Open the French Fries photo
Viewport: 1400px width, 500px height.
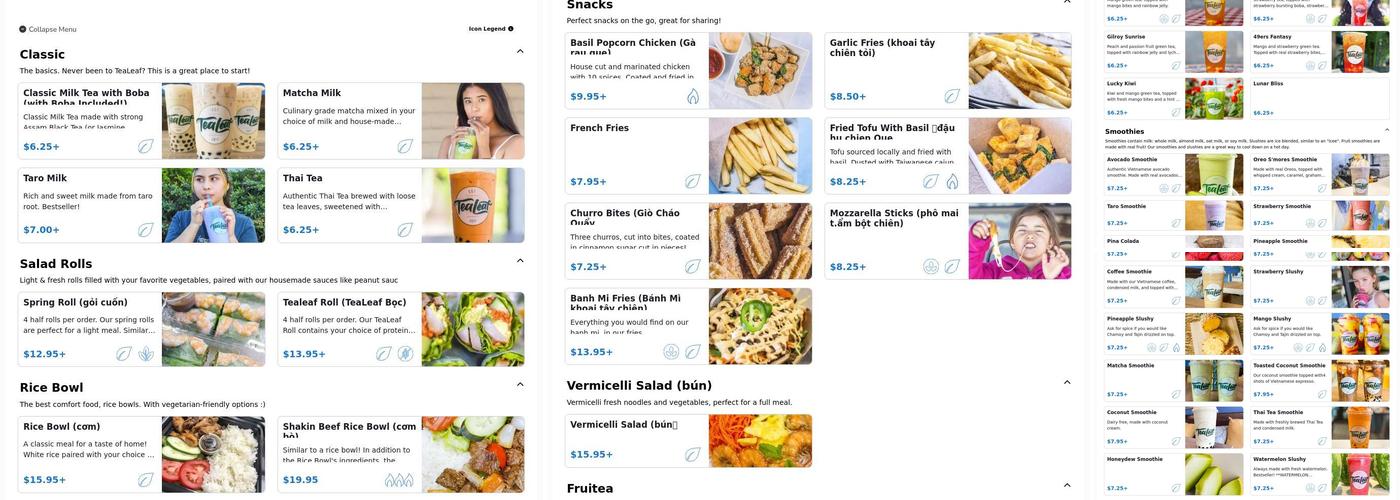(760, 156)
